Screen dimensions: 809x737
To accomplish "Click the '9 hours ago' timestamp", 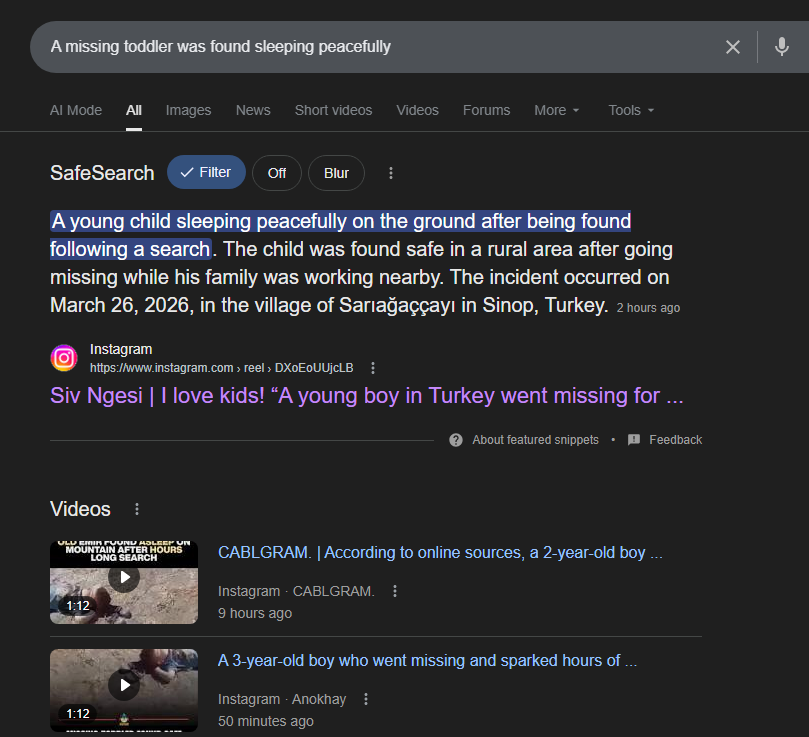I will click(x=255, y=613).
